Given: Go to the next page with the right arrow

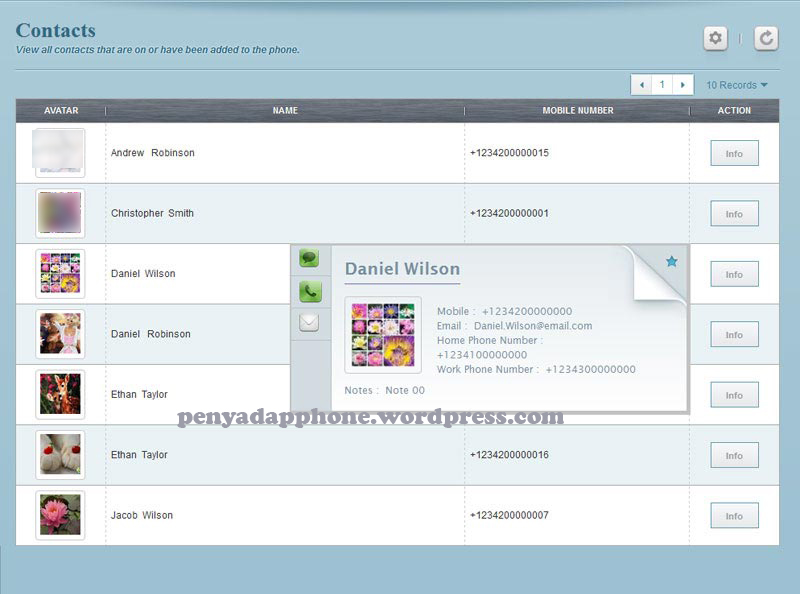Looking at the screenshot, I should pos(682,85).
